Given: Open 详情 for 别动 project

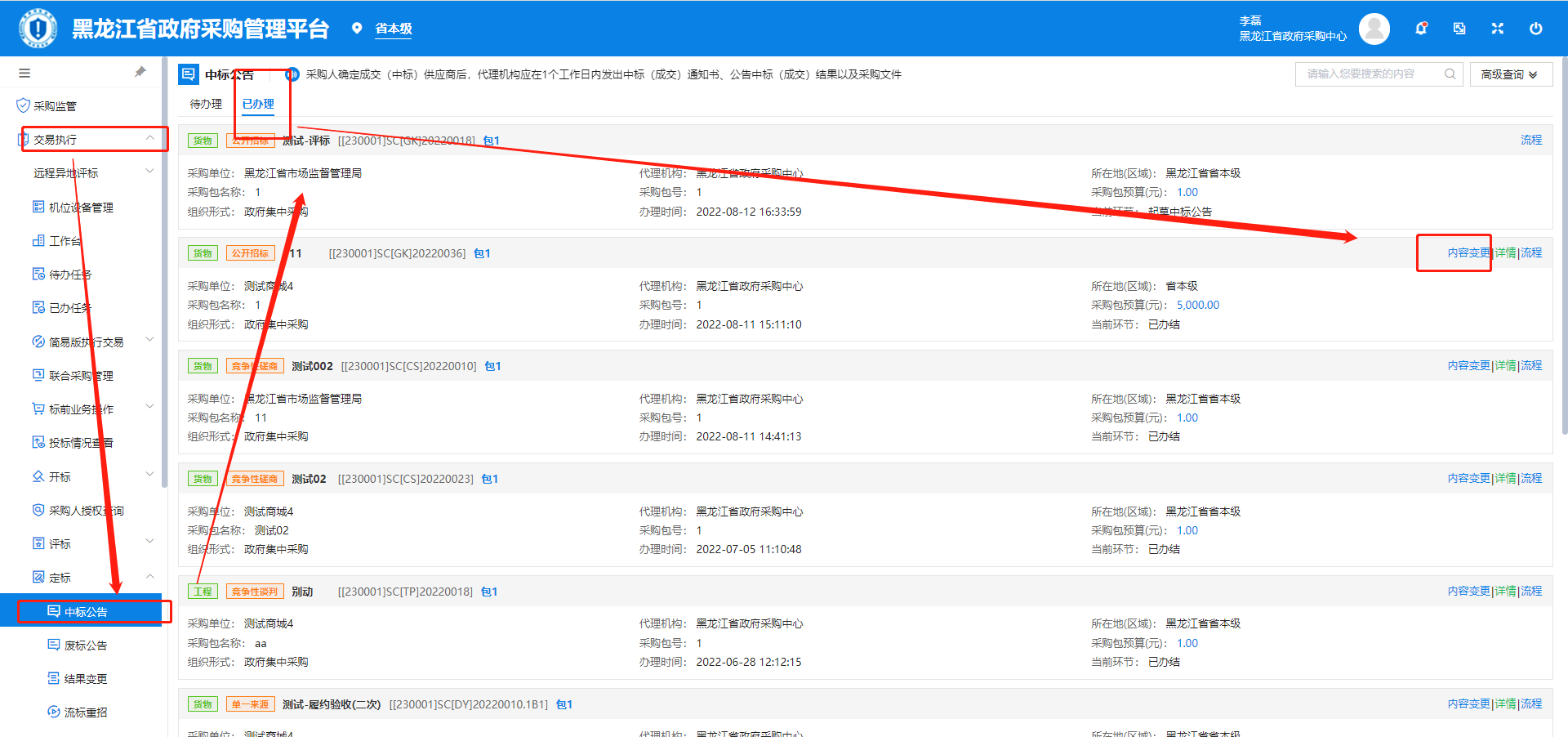Looking at the screenshot, I should [1506, 592].
